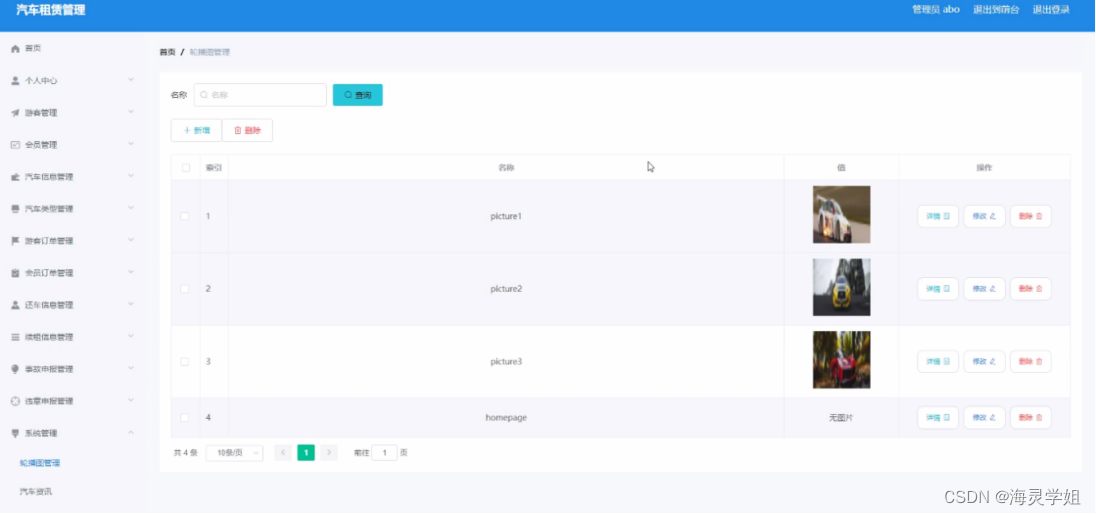
Task: Click 首页 in the breadcrumb
Action: (167, 52)
